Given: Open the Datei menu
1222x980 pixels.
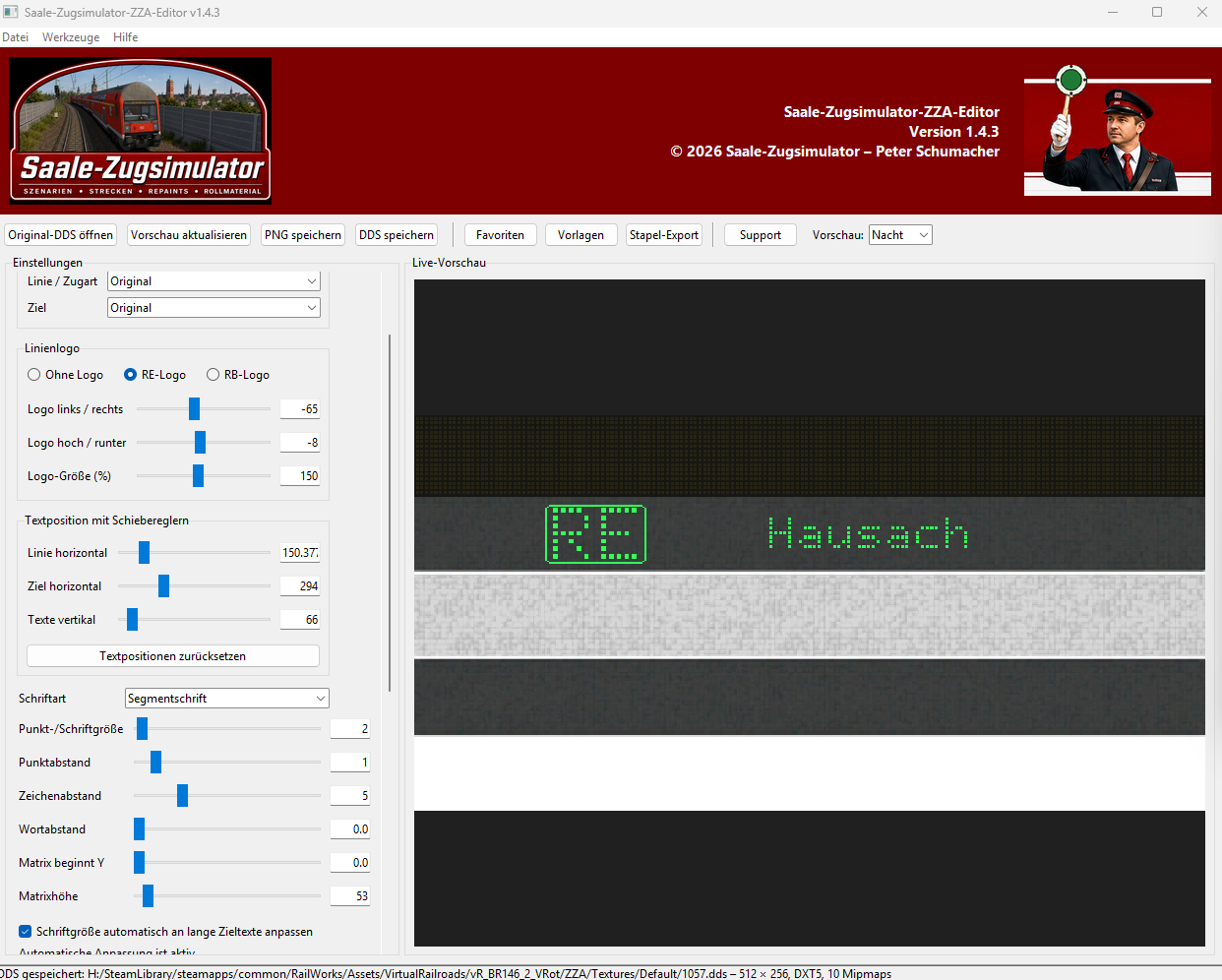Looking at the screenshot, I should point(15,37).
